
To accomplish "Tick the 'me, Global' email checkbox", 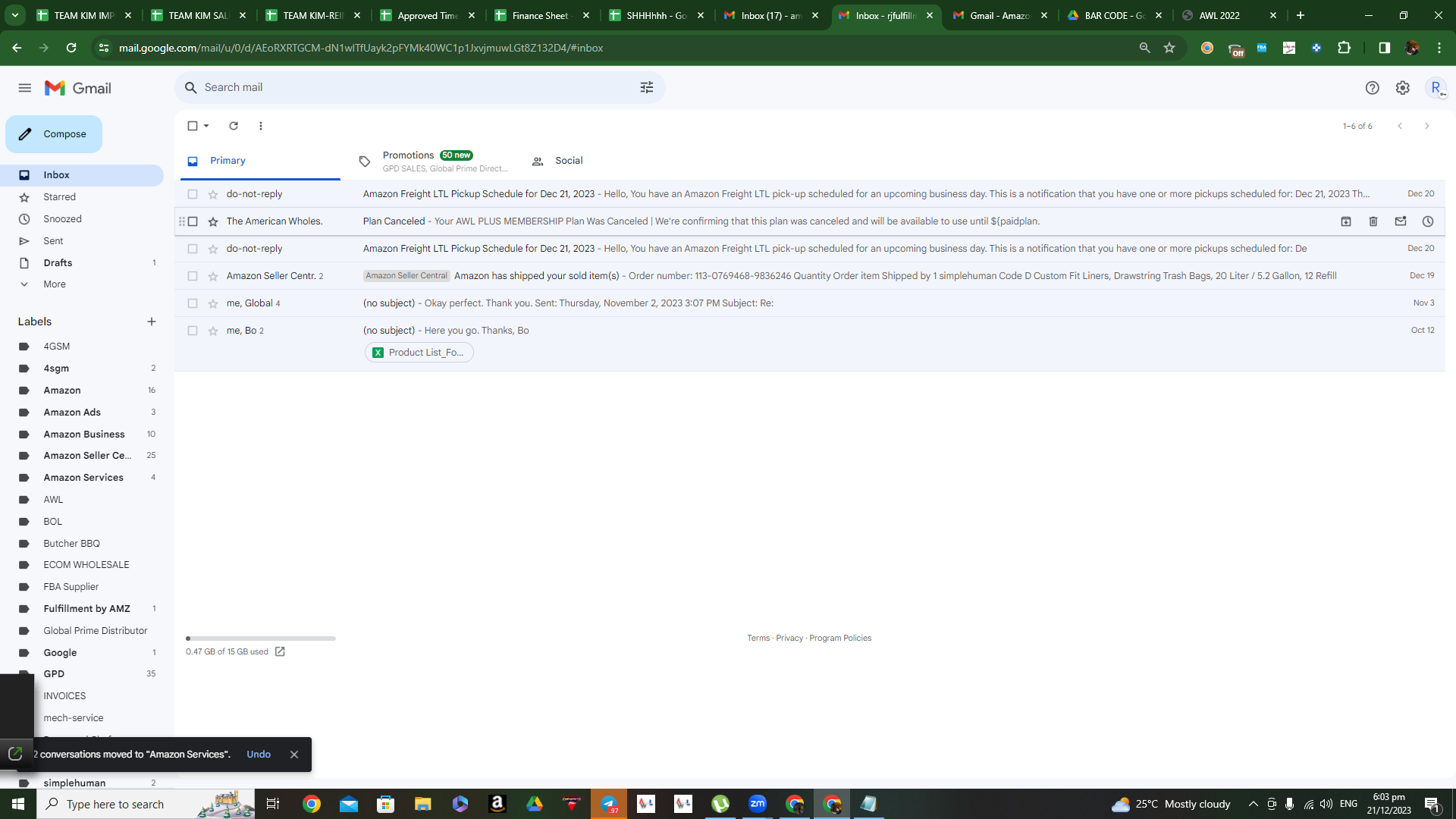I will click(x=193, y=303).
